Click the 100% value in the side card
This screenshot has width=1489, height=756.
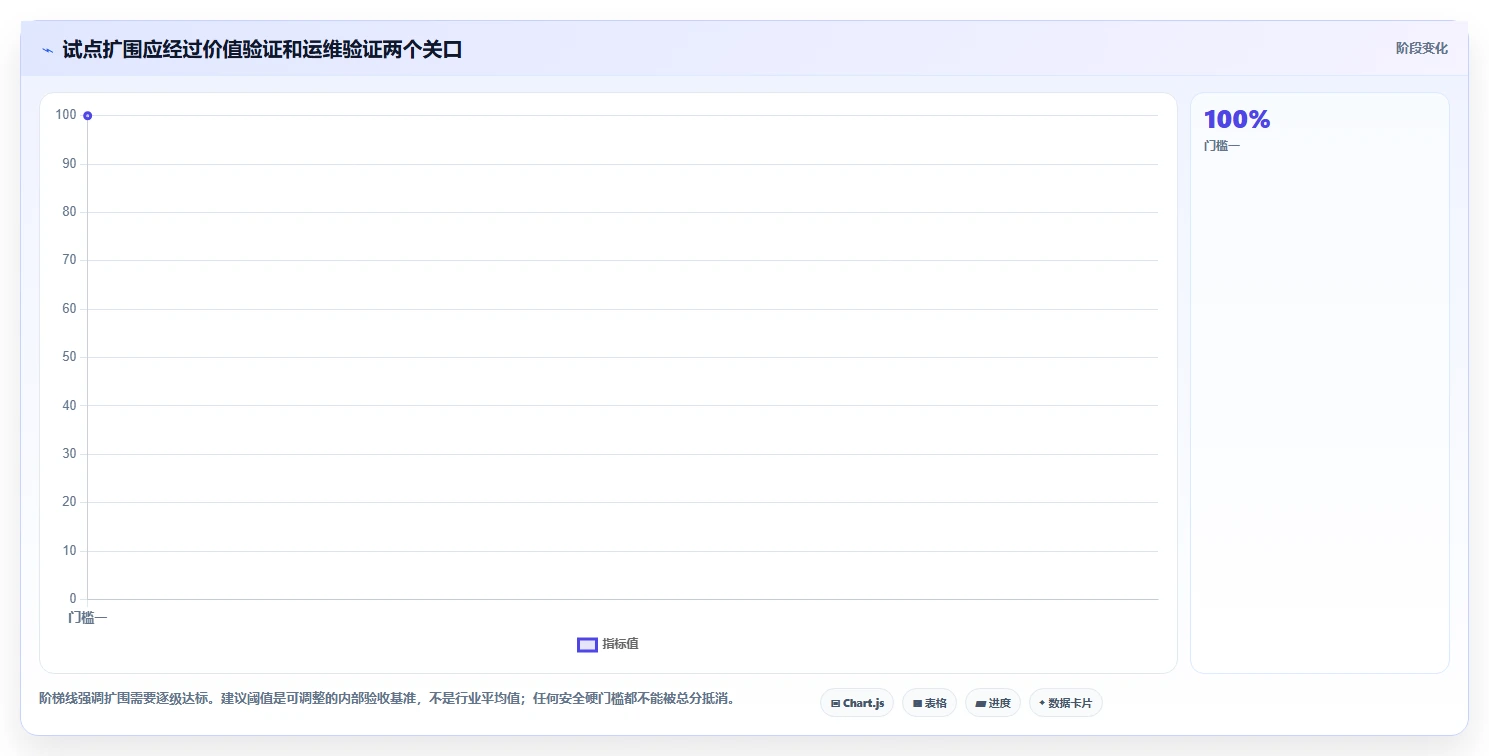pyautogui.click(x=1237, y=119)
